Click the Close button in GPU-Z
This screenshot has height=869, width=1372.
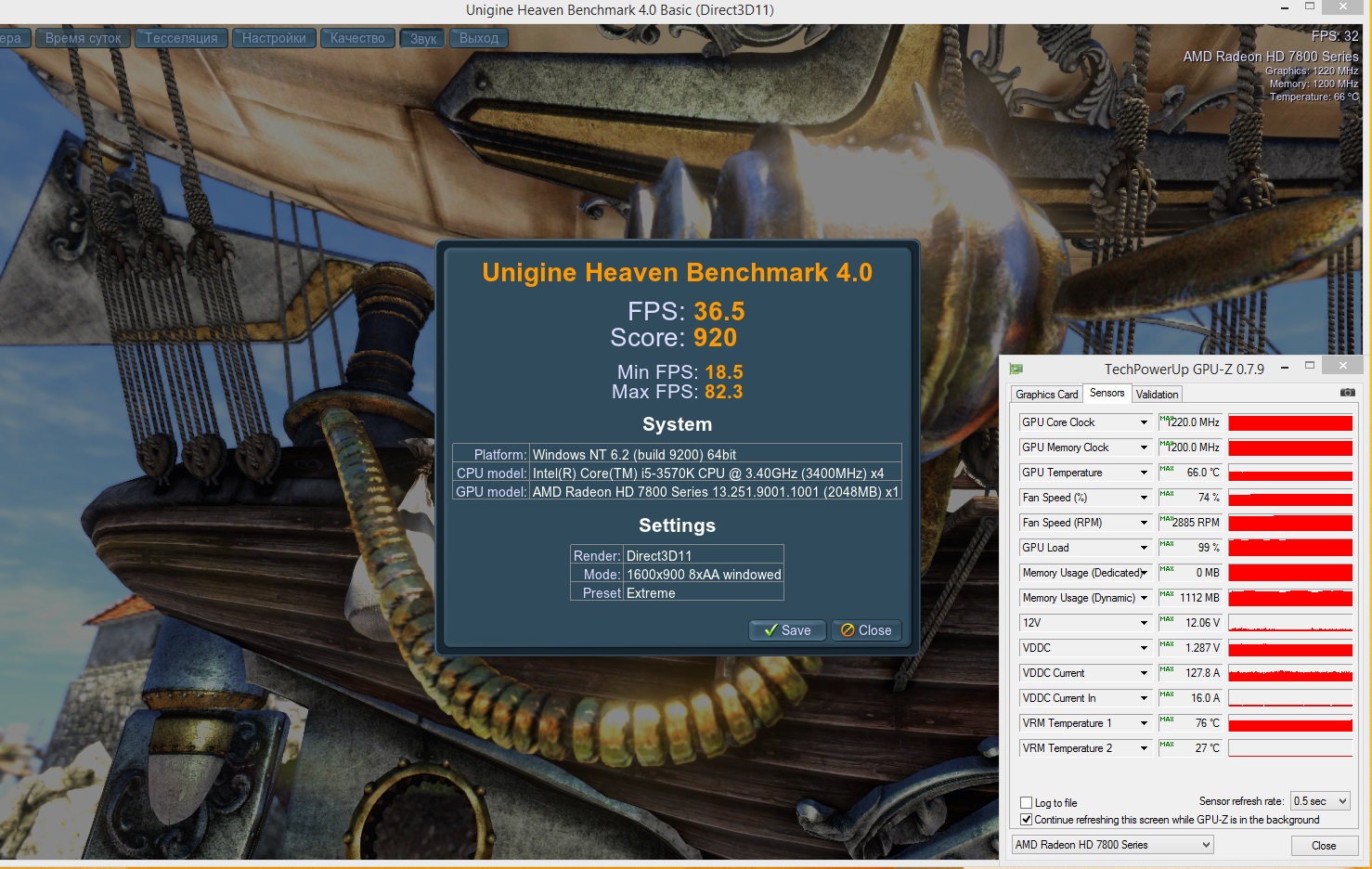(1324, 846)
